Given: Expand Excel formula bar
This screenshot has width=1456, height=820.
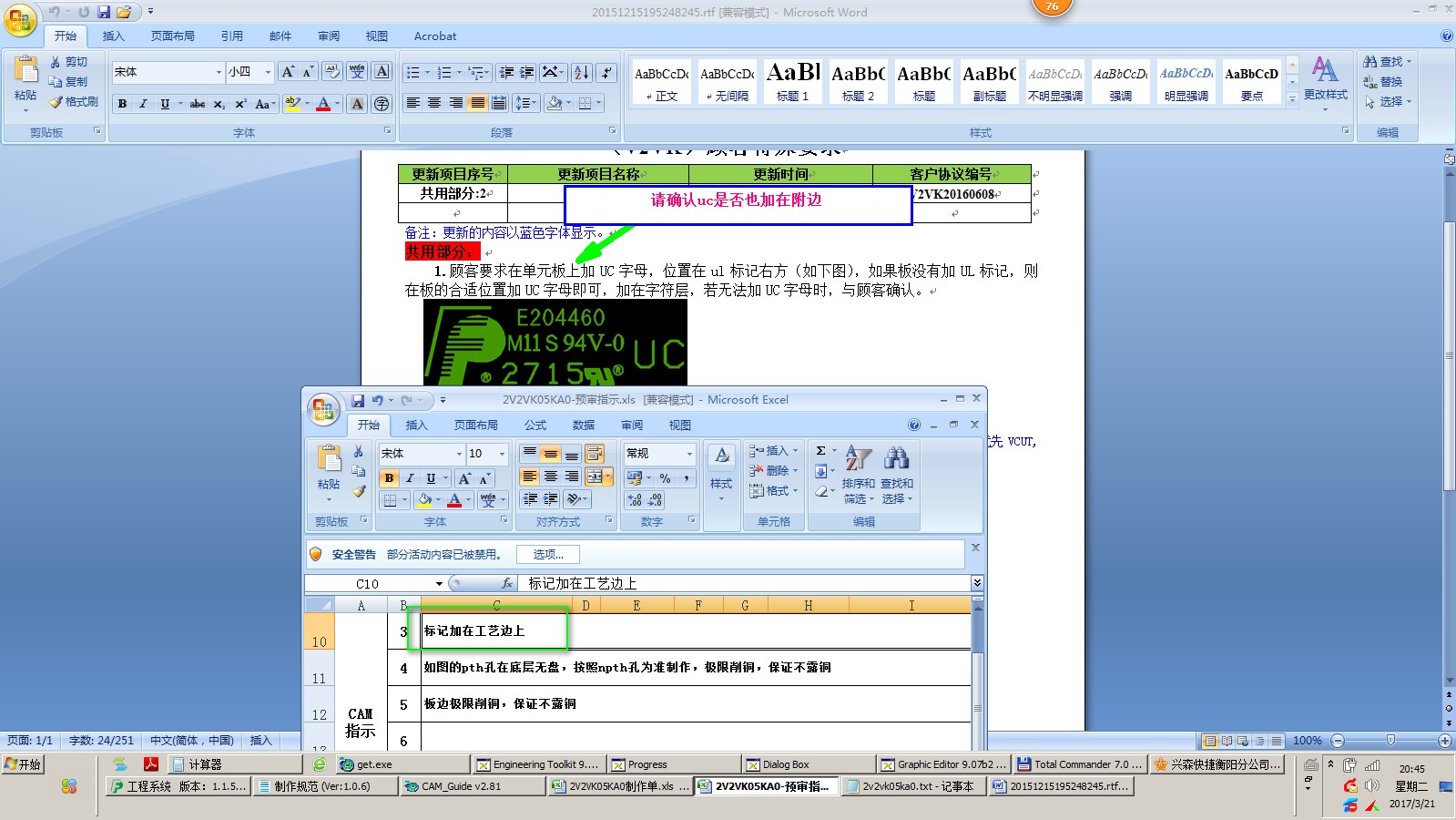Looking at the screenshot, I should coord(977,583).
